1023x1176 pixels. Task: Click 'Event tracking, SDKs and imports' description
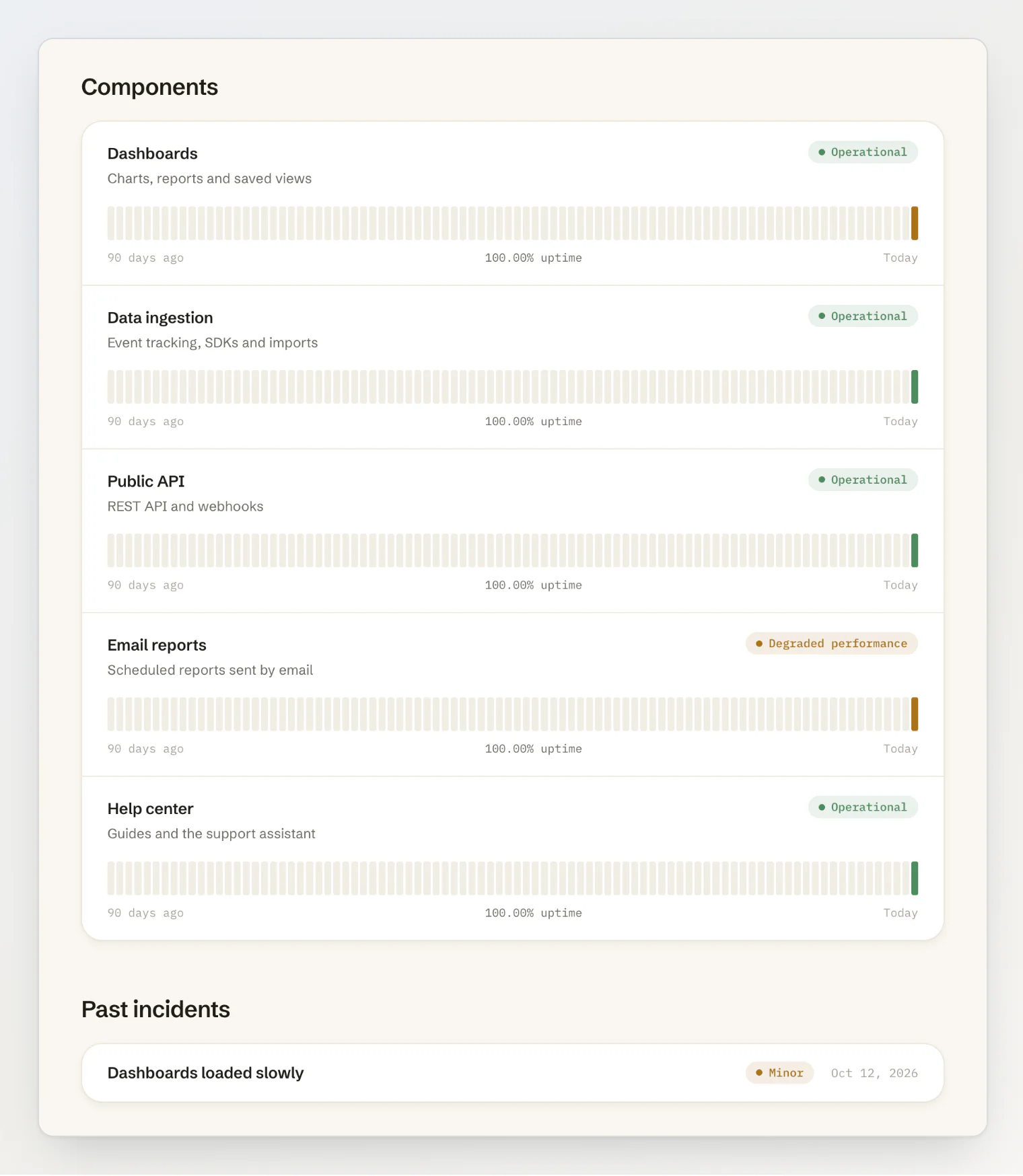(213, 342)
